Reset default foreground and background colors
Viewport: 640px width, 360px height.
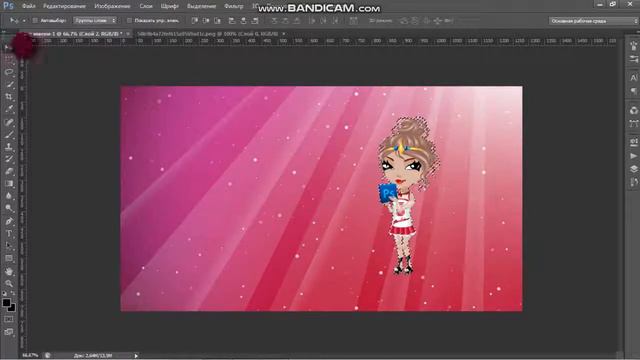[4, 293]
